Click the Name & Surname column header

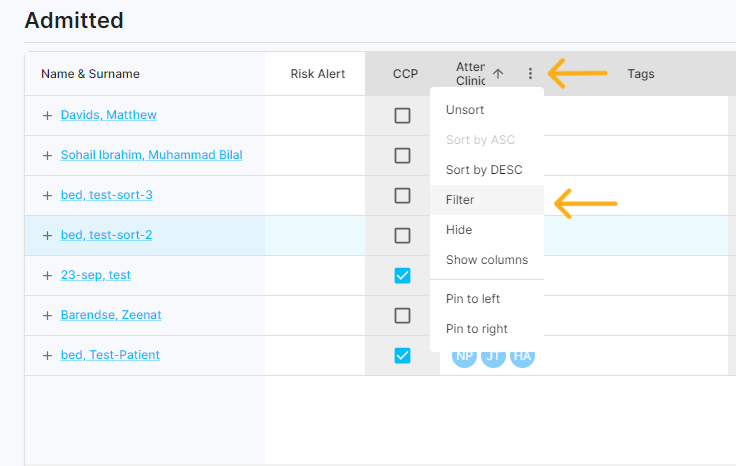(90, 74)
